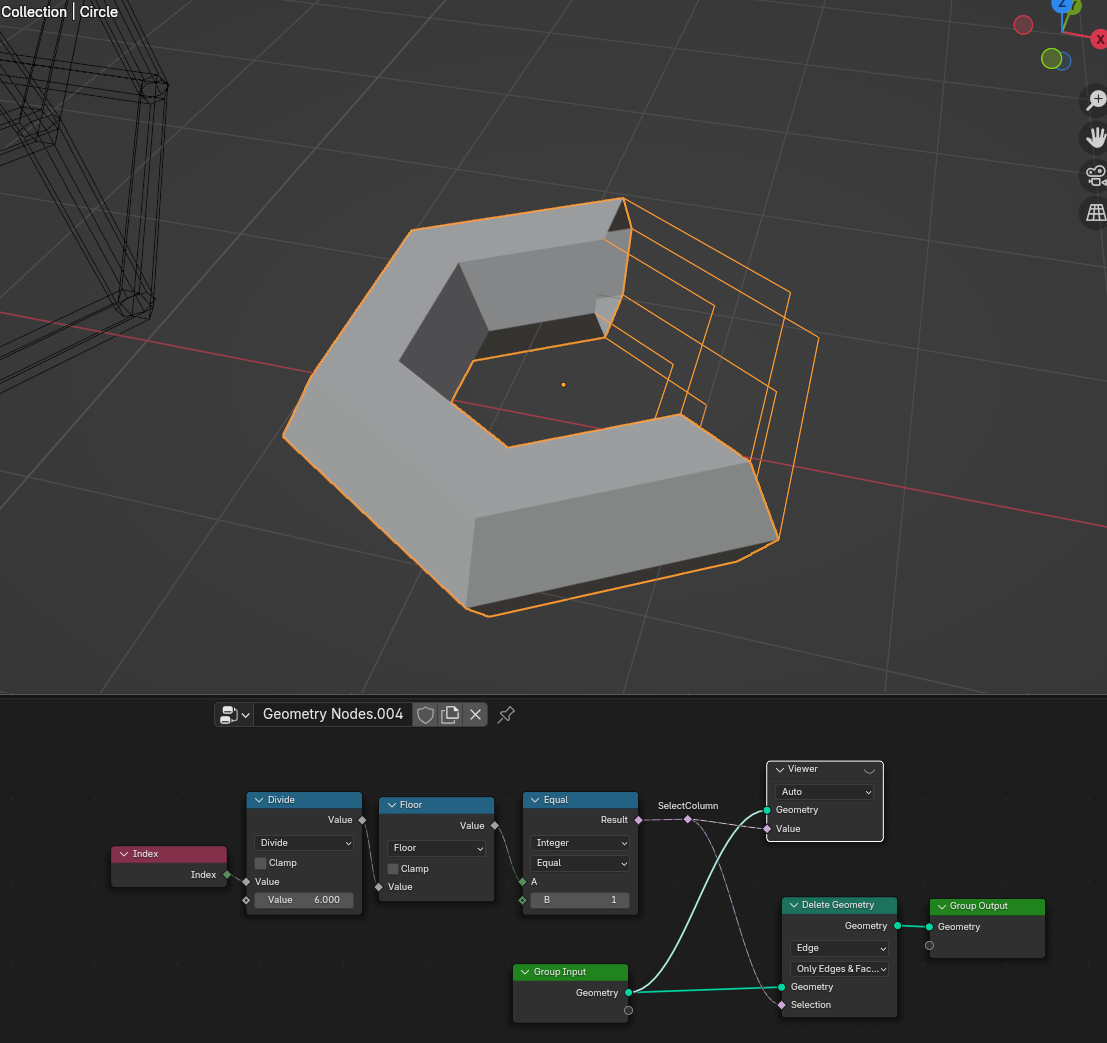Viewport: 1107px width, 1043px height.
Task: Click the Geometry Nodes.004 name field
Action: click(x=333, y=715)
